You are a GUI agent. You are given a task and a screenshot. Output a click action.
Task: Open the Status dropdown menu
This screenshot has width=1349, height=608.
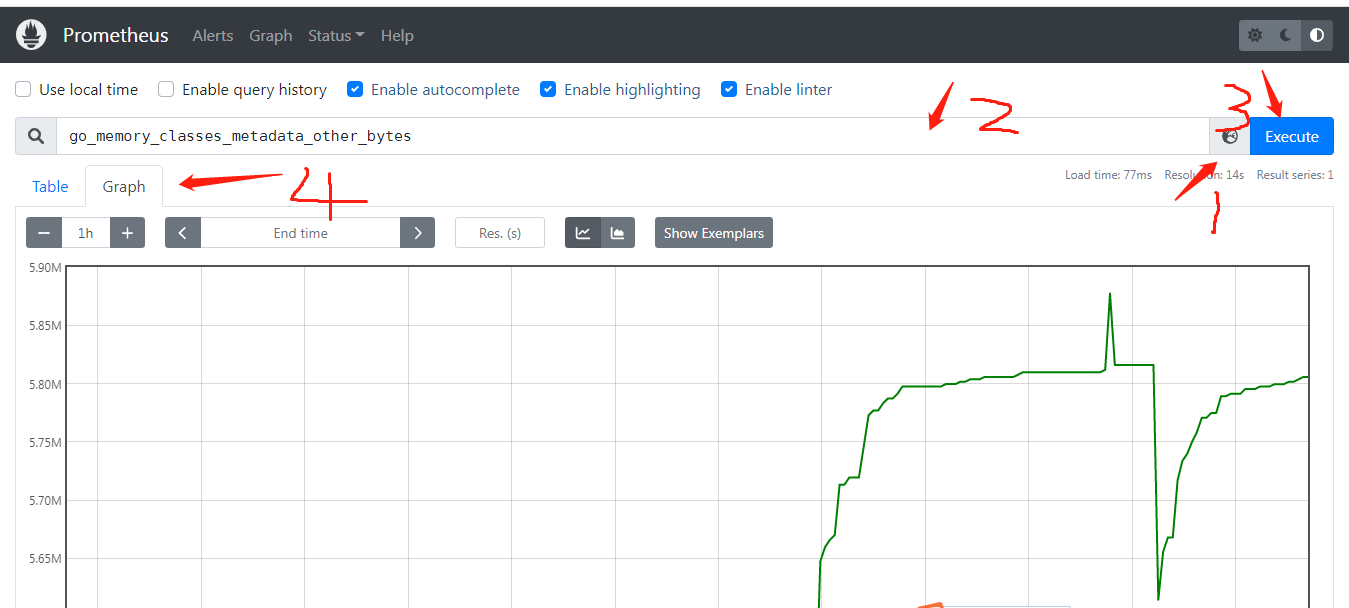tap(336, 35)
